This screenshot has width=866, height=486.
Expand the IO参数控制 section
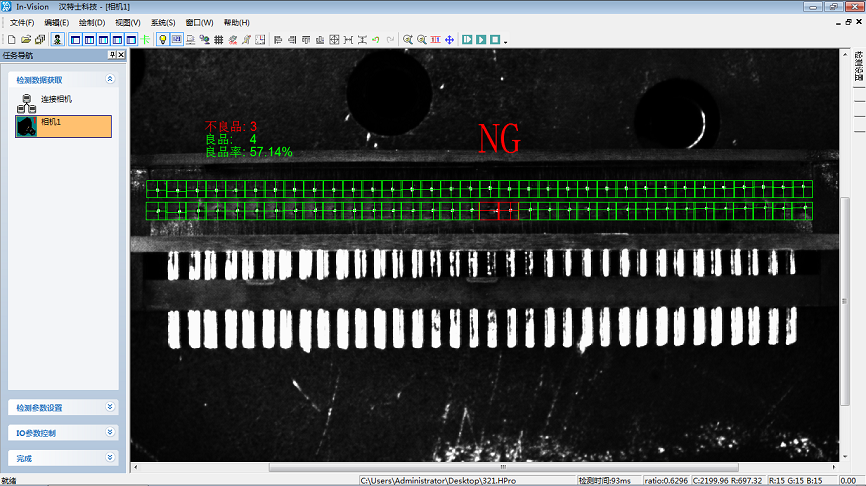point(109,432)
